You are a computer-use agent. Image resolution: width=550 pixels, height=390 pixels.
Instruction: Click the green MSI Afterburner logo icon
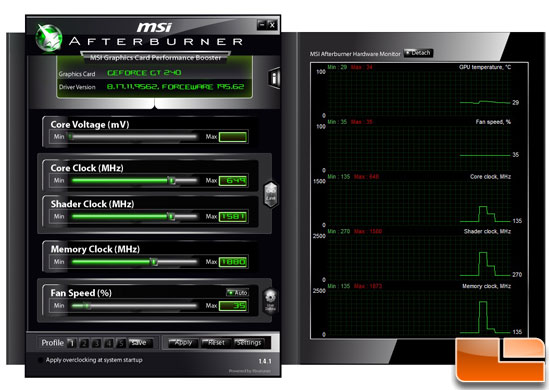pyautogui.click(x=49, y=38)
